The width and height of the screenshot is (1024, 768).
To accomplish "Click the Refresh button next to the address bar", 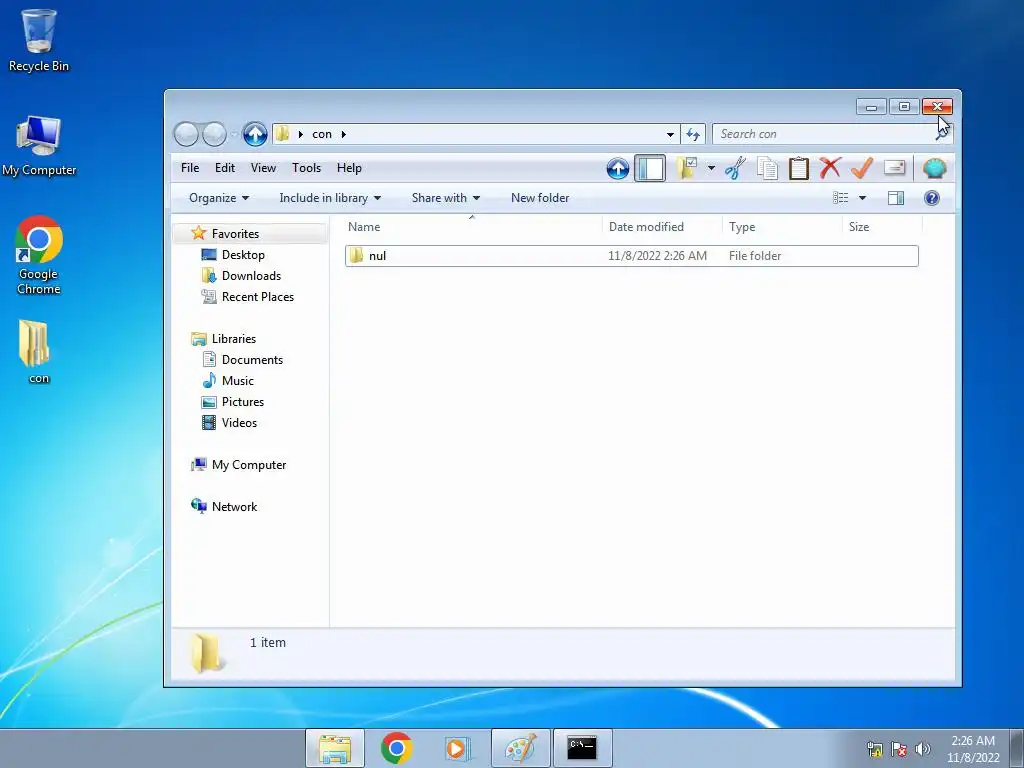I will coord(693,134).
